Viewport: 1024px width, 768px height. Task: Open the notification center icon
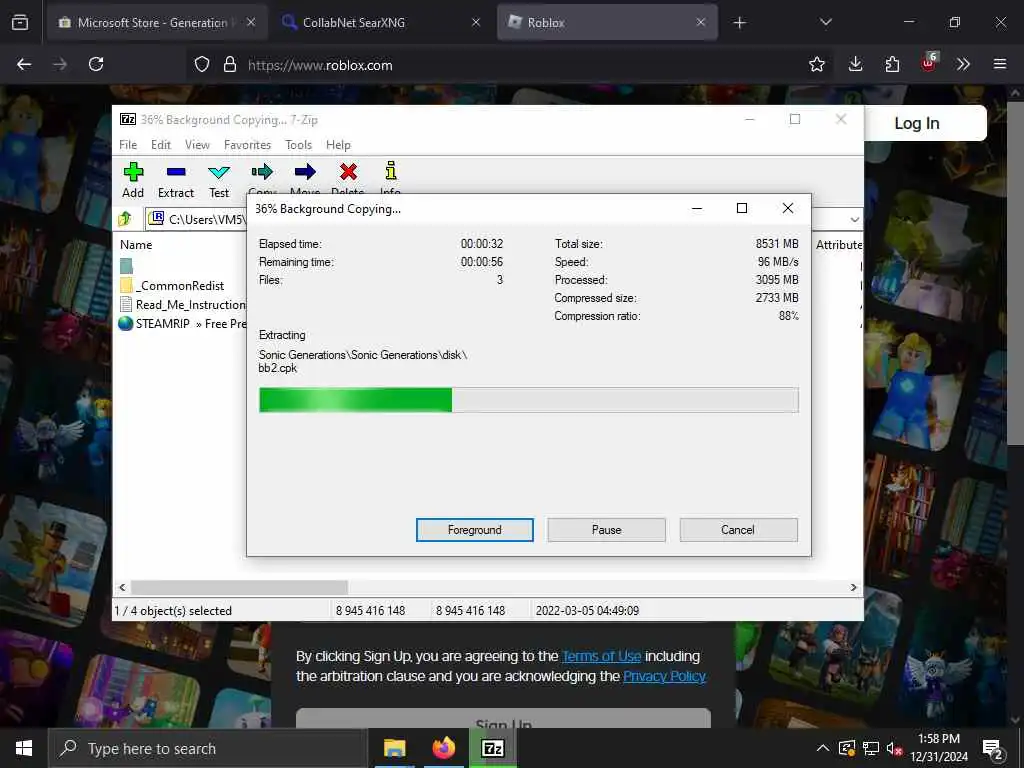(993, 748)
